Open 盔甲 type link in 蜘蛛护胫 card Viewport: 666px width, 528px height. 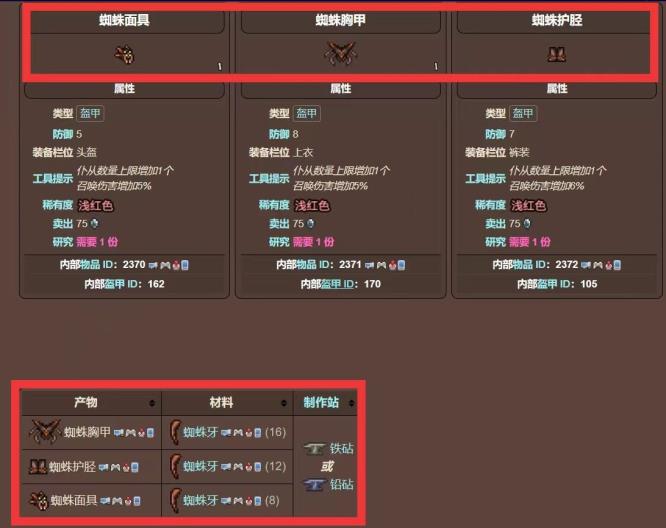click(x=522, y=113)
